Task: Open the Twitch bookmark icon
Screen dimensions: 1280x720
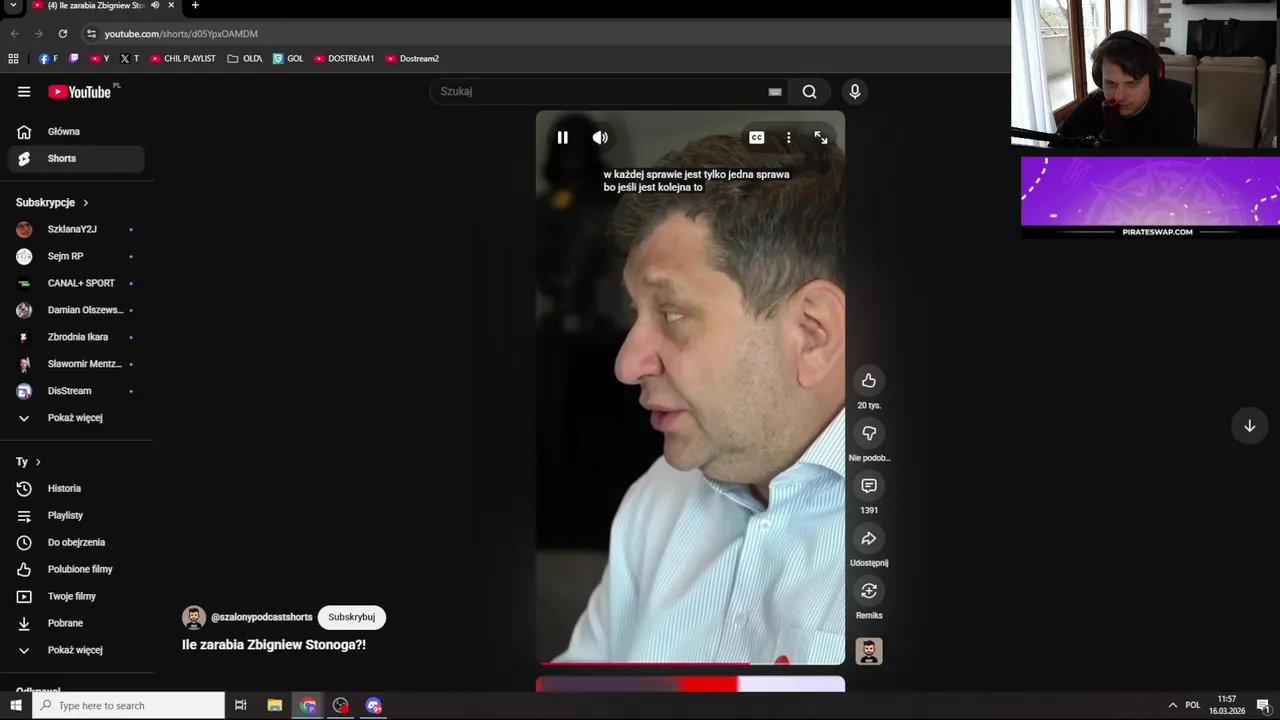Action: (x=73, y=59)
